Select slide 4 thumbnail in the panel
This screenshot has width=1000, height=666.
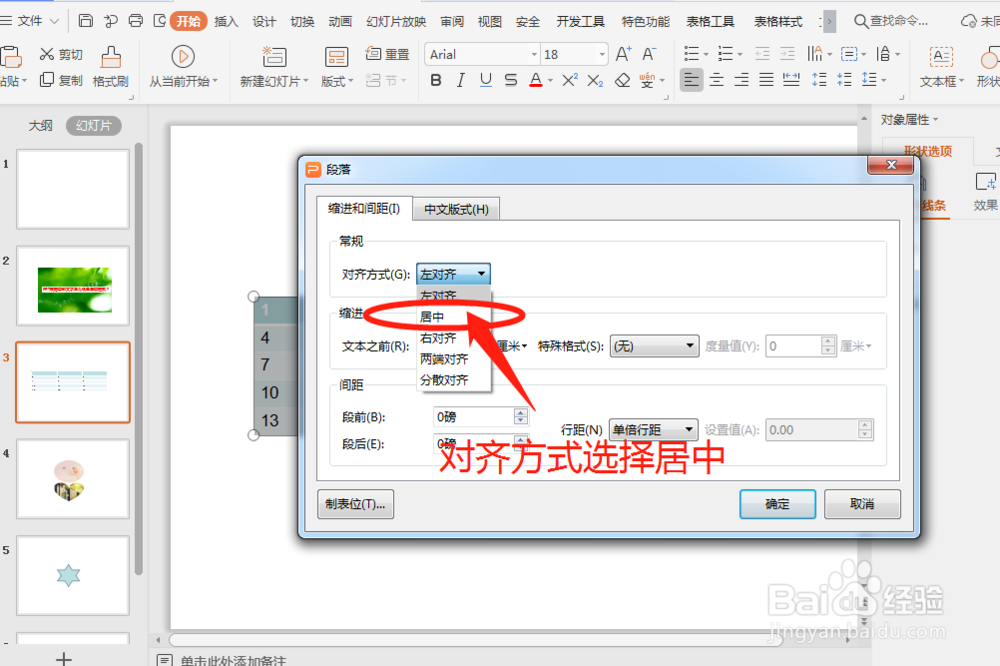pos(72,478)
